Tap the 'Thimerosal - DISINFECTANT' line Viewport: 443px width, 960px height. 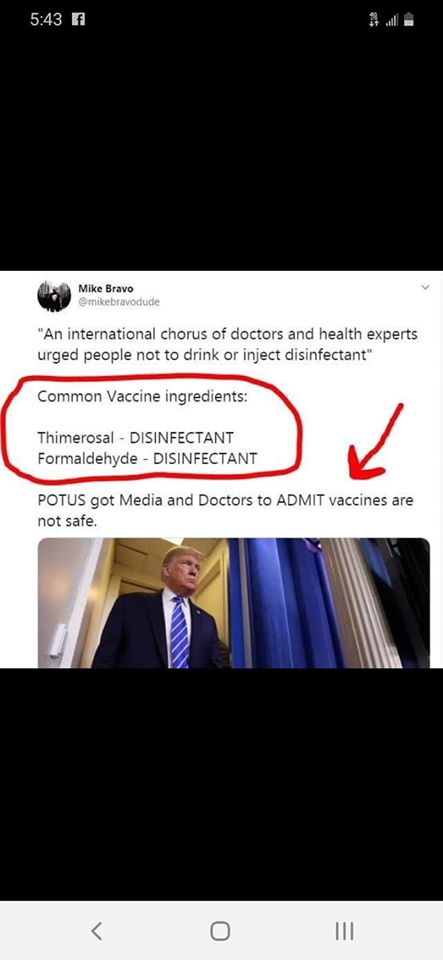pos(135,438)
